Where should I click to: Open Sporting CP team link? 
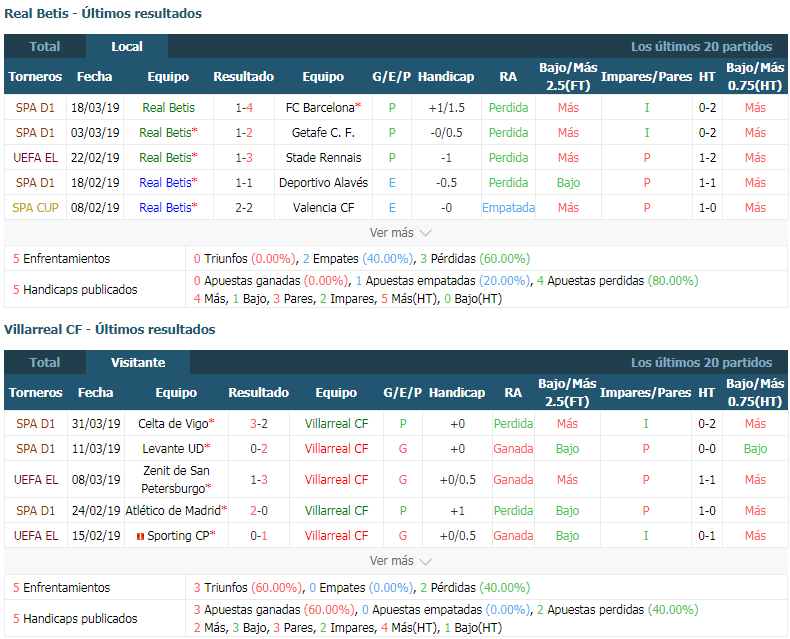[x=178, y=536]
